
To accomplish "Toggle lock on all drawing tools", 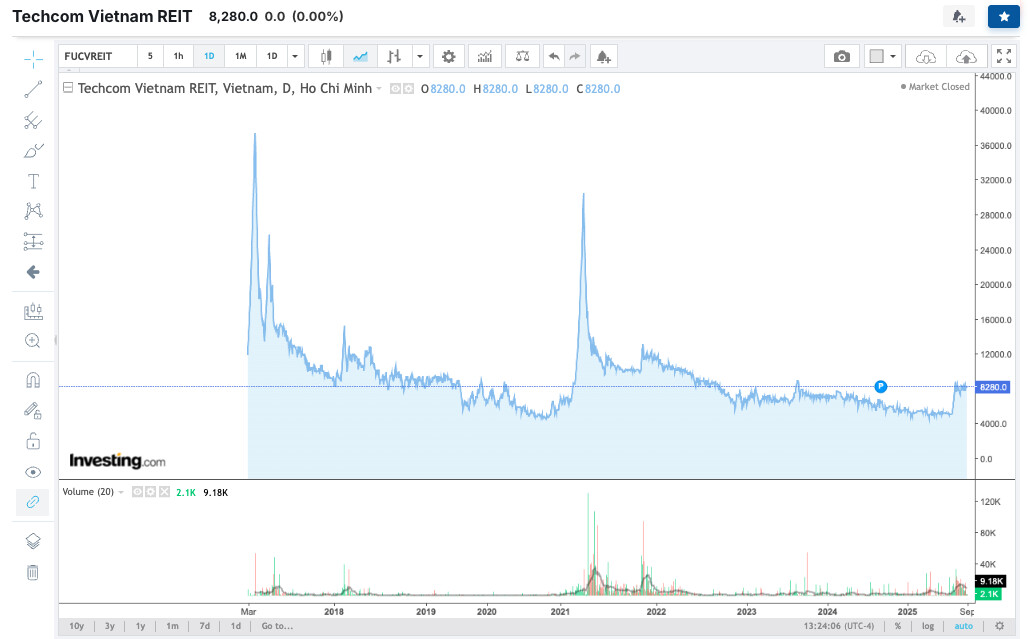I will pos(33,441).
